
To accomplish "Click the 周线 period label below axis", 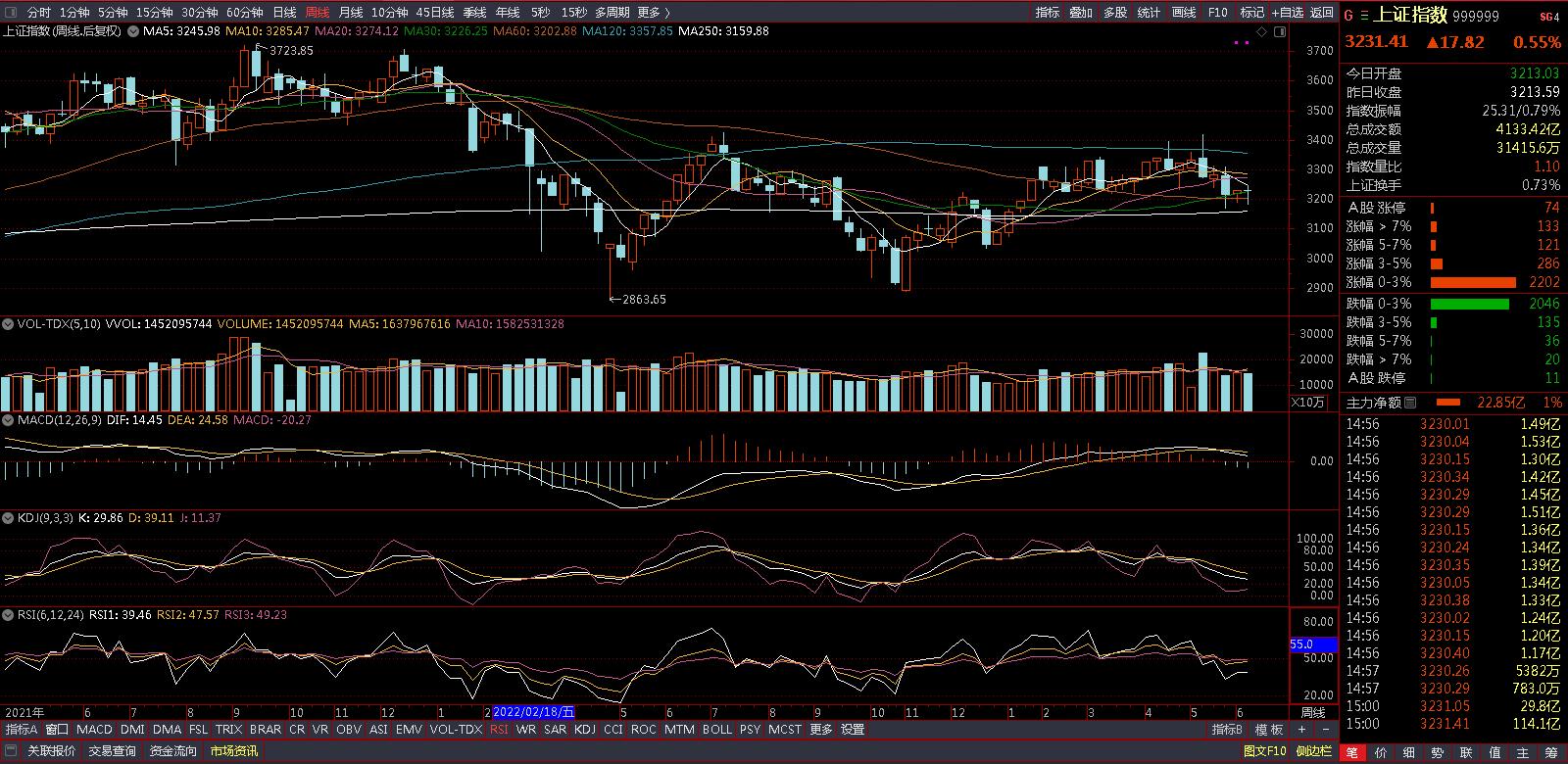I will [x=1312, y=713].
